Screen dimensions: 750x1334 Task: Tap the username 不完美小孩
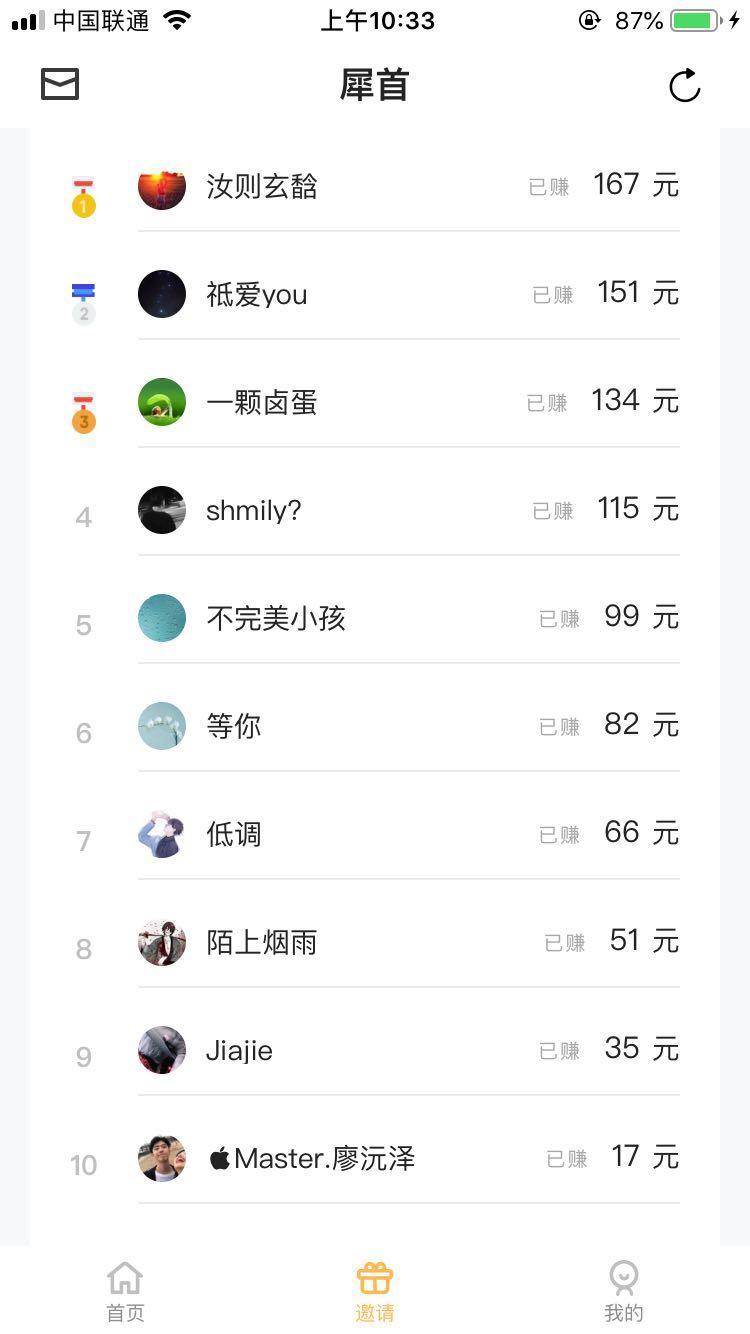tap(276, 618)
